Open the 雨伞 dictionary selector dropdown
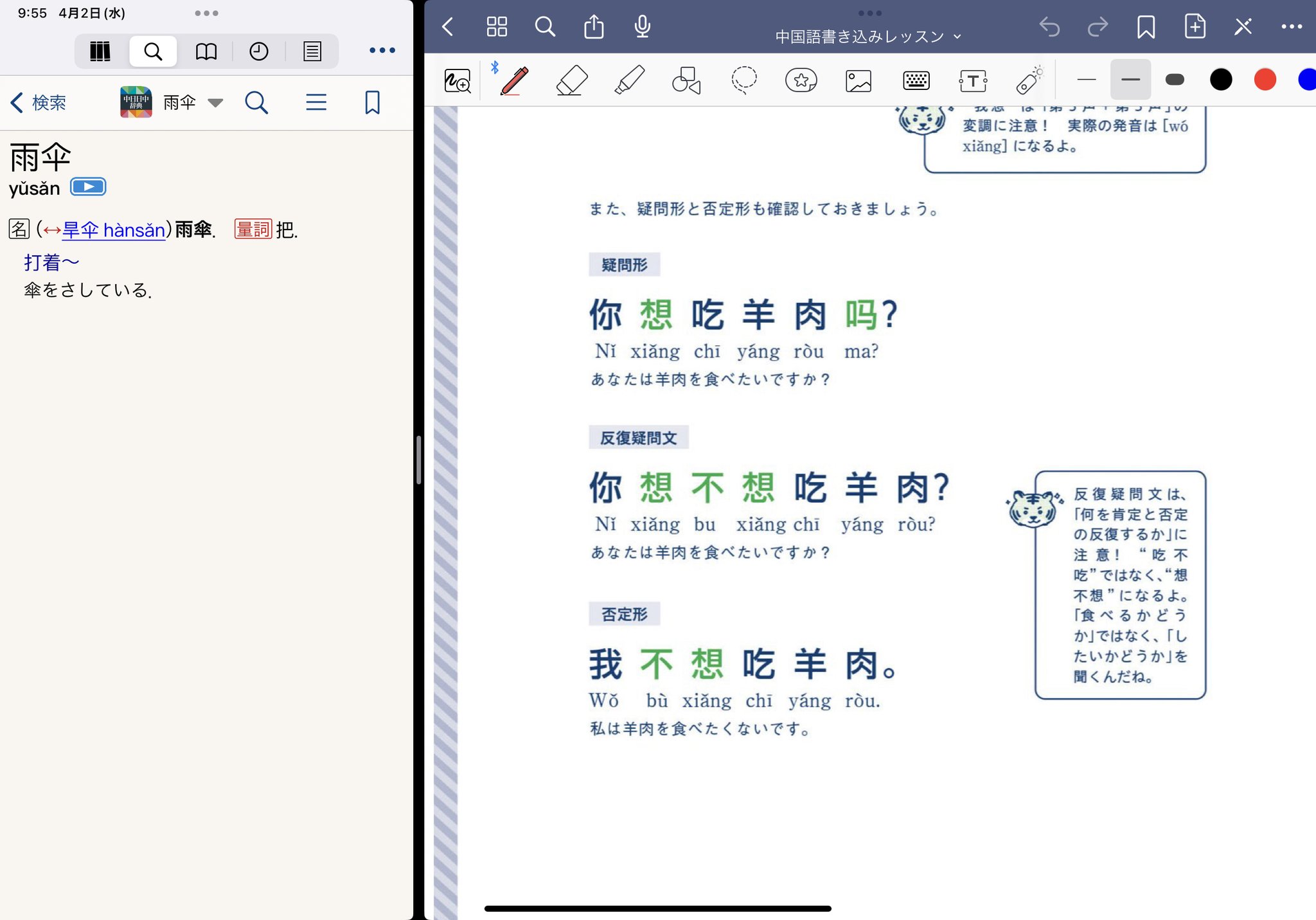This screenshot has width=1316, height=920. point(215,102)
